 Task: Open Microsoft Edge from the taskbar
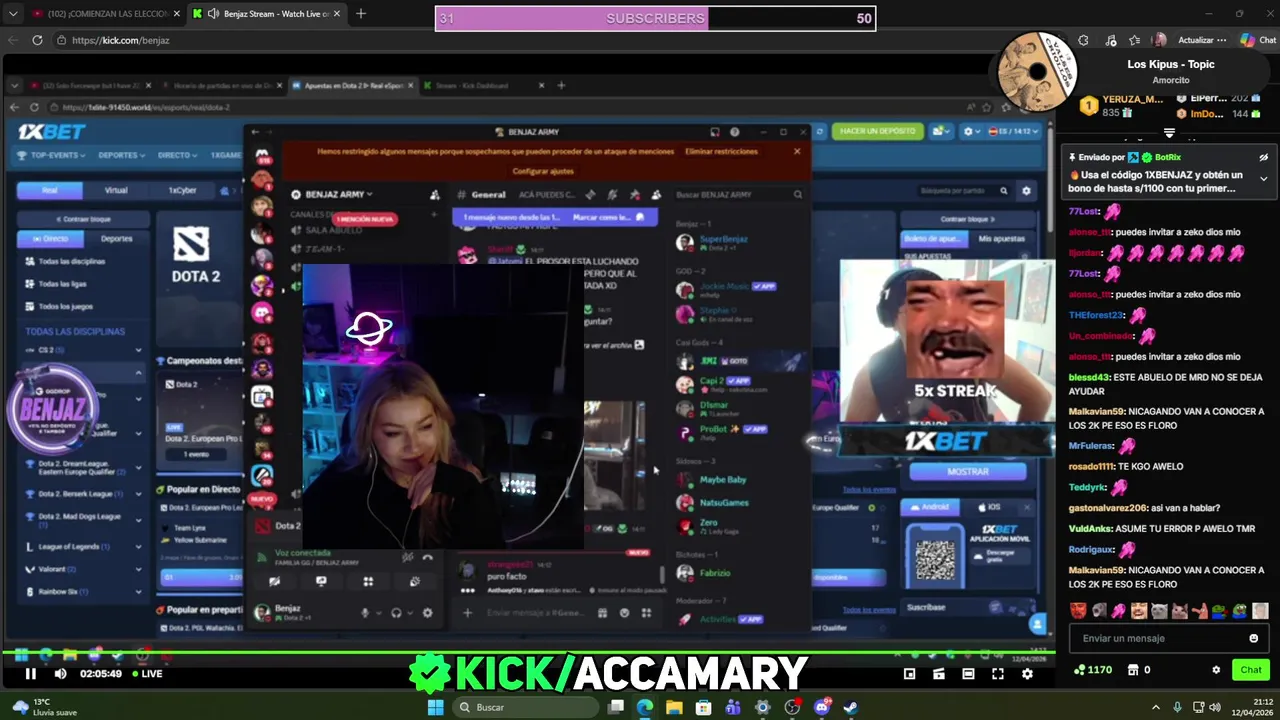click(645, 707)
